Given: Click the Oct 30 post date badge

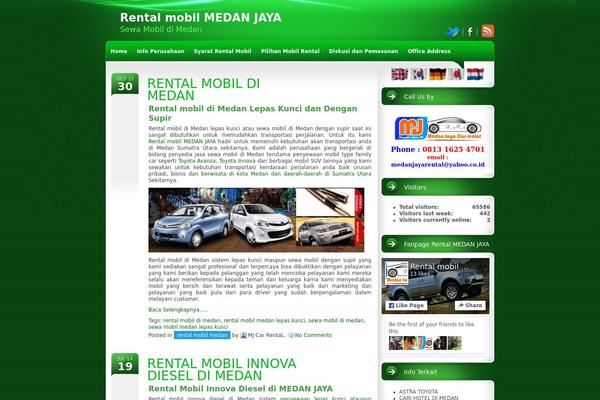Looking at the screenshot, I should [125, 84].
